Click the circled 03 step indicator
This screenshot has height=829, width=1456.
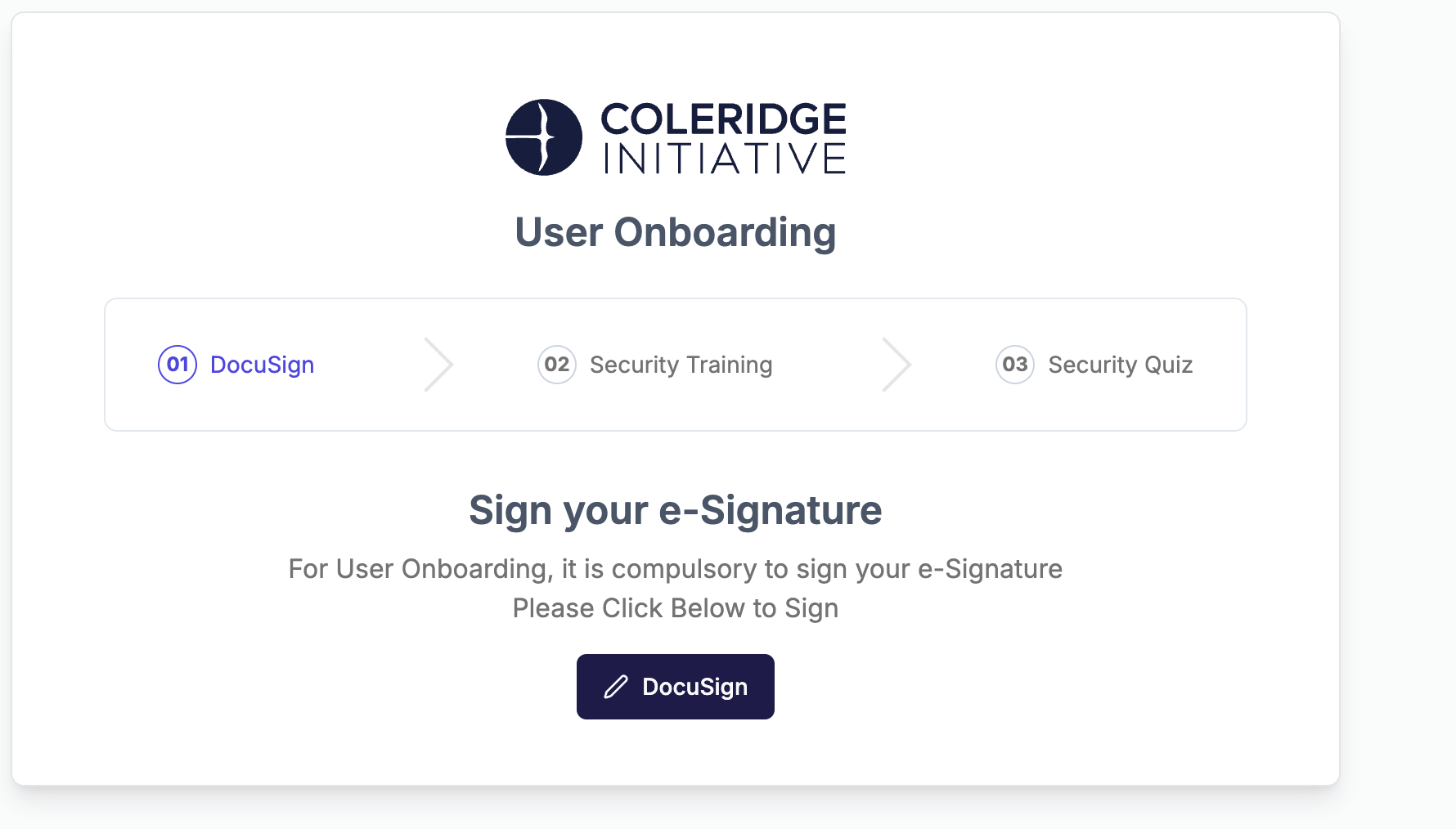[1014, 365]
